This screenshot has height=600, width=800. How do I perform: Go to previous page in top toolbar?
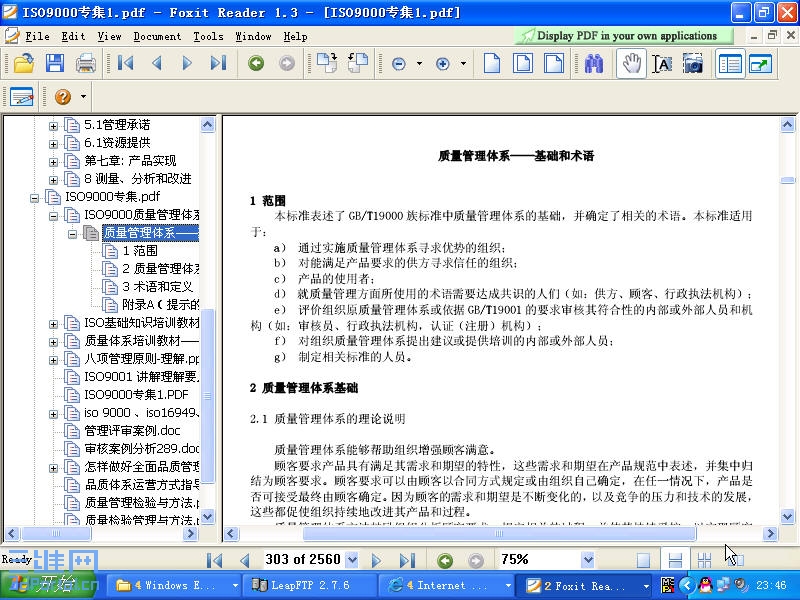pyautogui.click(x=157, y=63)
